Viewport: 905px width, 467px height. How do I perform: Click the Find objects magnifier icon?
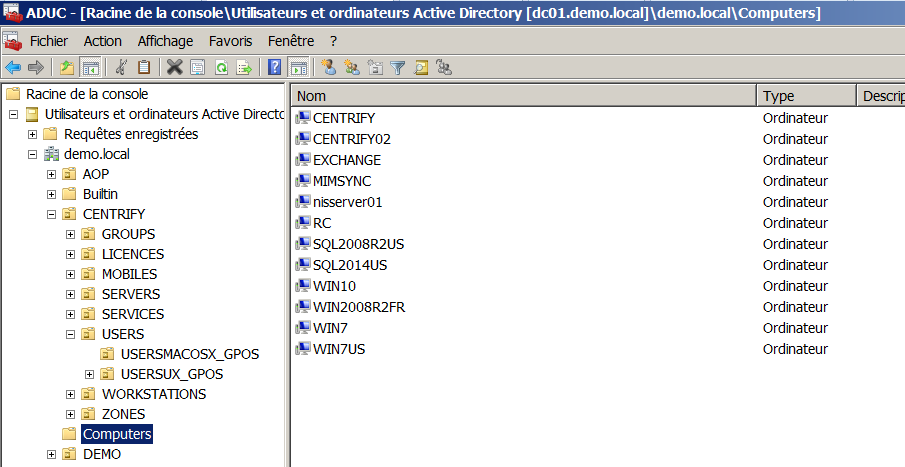[x=421, y=68]
